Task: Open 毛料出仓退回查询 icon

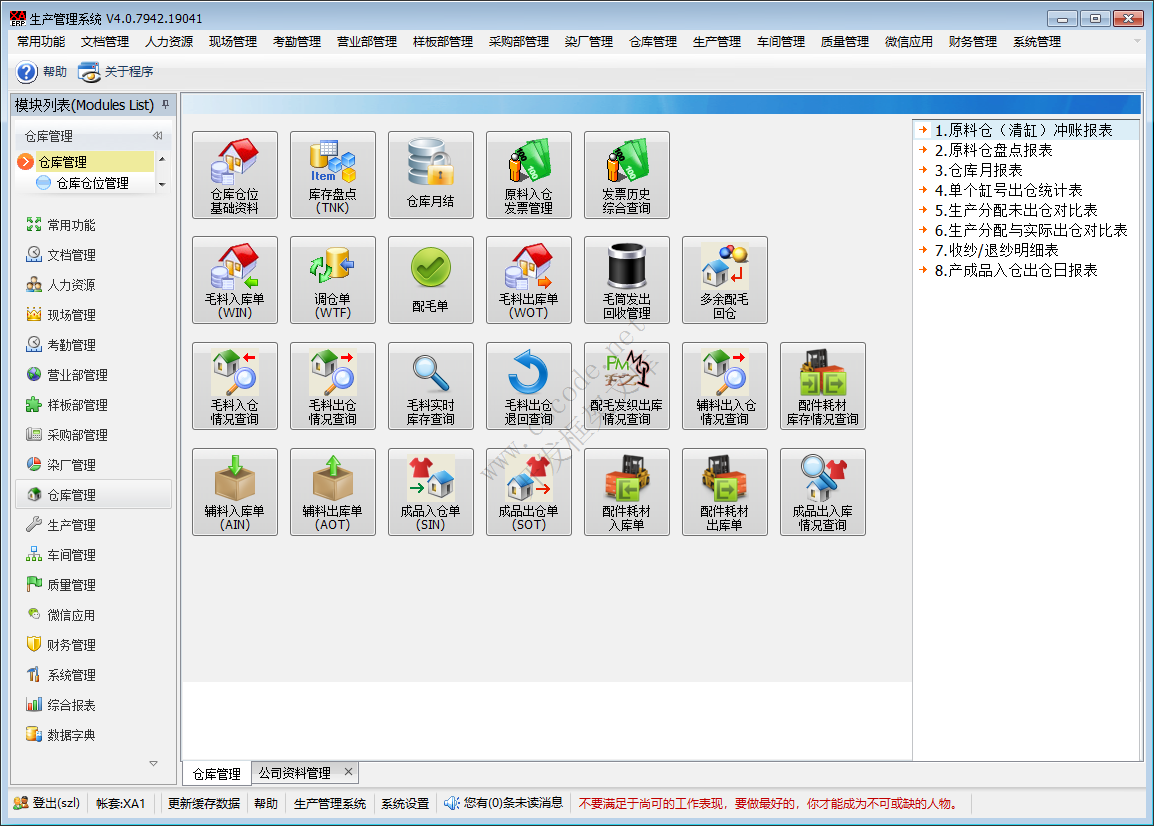Action: [528, 386]
